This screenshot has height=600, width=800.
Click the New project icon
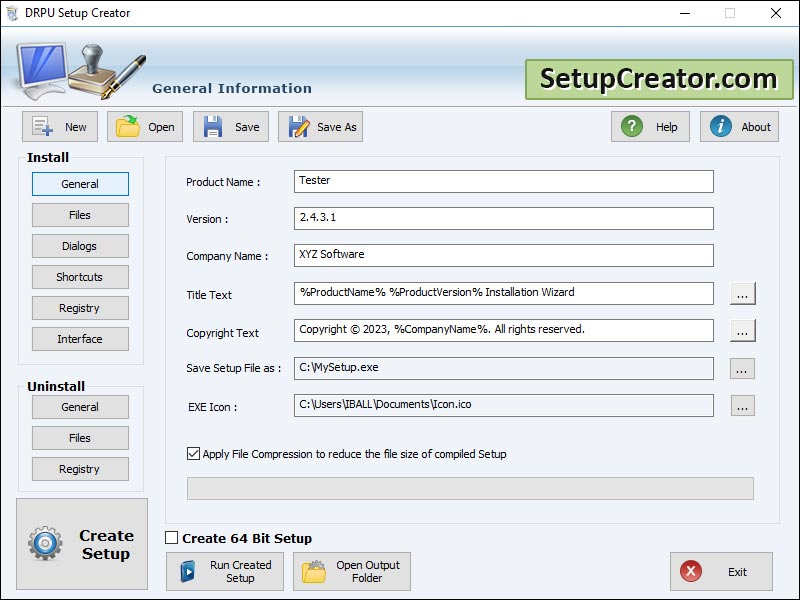(42, 127)
